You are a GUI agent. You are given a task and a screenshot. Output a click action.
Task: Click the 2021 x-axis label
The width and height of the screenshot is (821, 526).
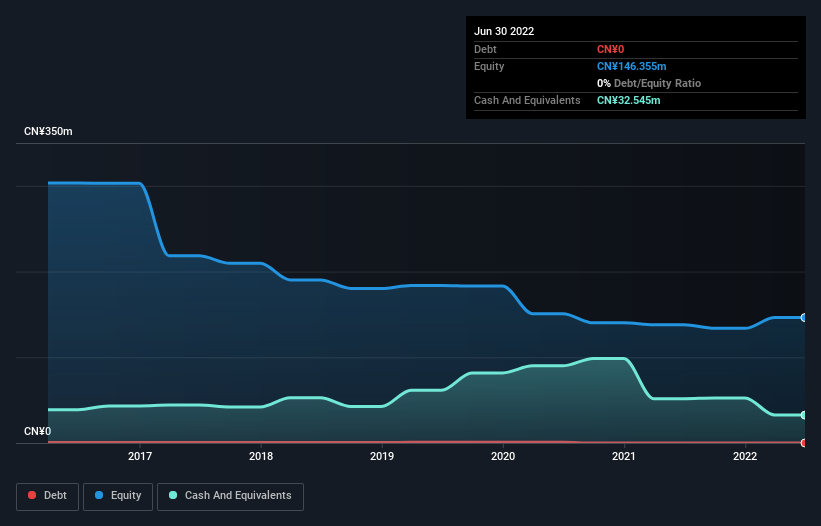point(624,456)
